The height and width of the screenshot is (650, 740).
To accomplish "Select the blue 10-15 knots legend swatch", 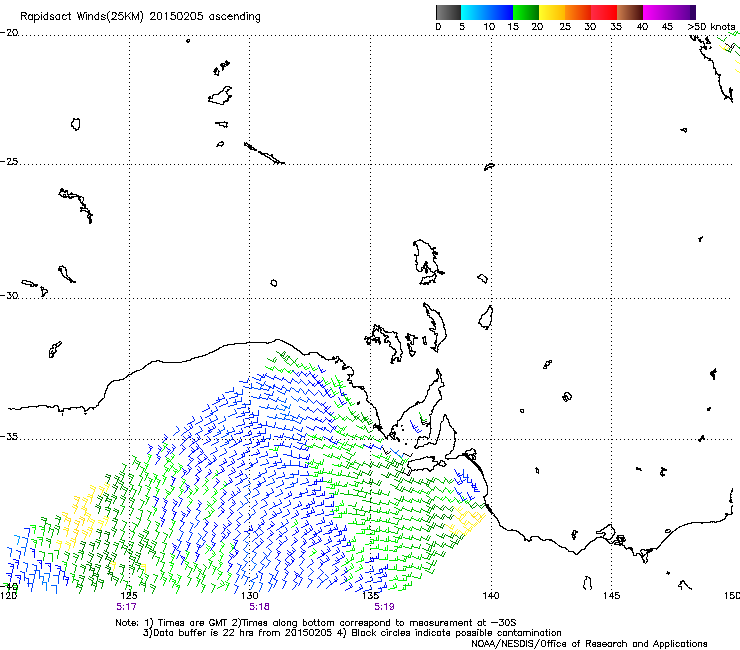I will click(500, 13).
